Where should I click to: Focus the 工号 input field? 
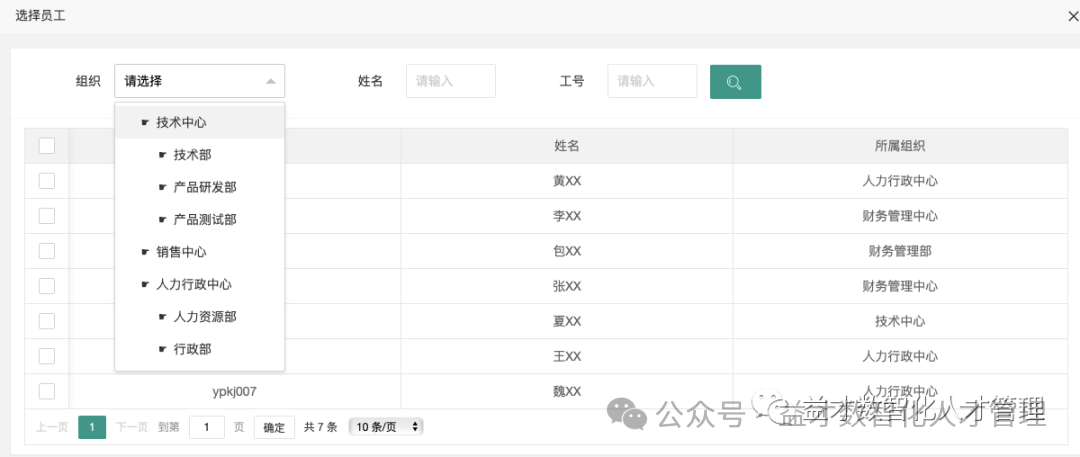652,81
